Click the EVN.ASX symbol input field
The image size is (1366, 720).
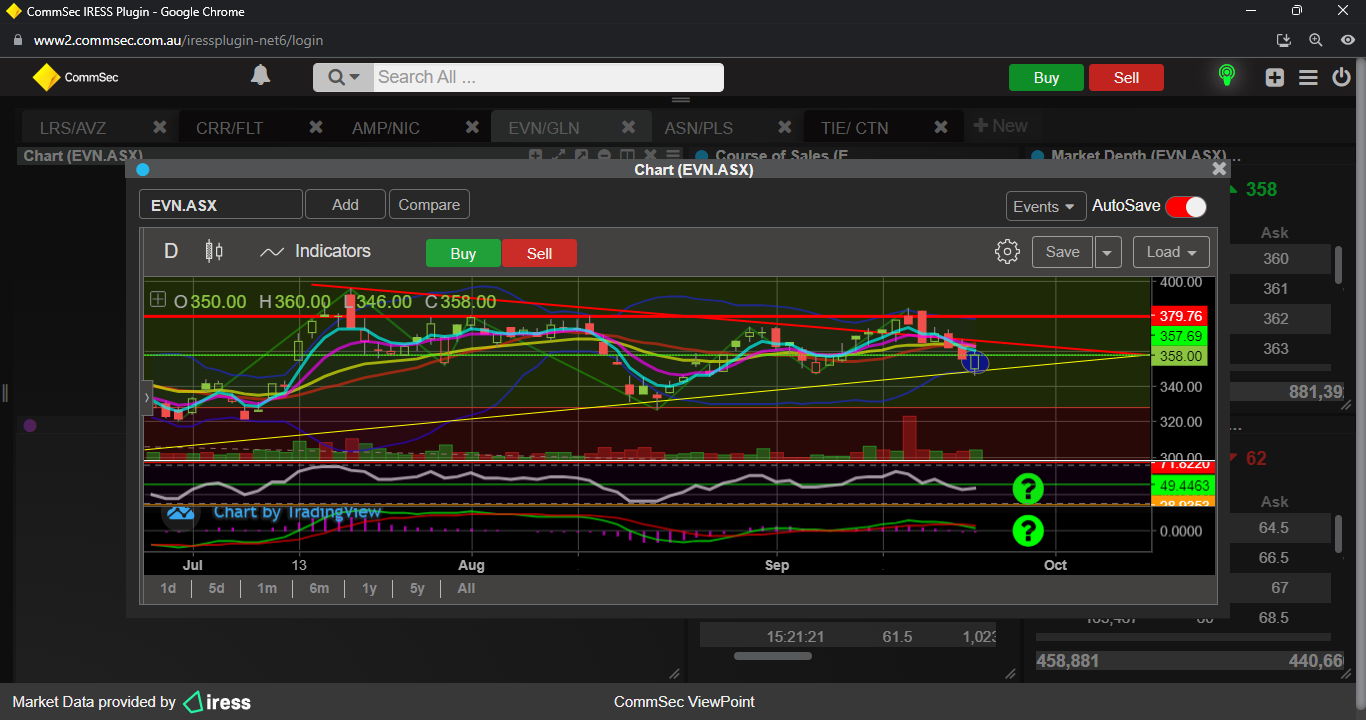(x=220, y=205)
